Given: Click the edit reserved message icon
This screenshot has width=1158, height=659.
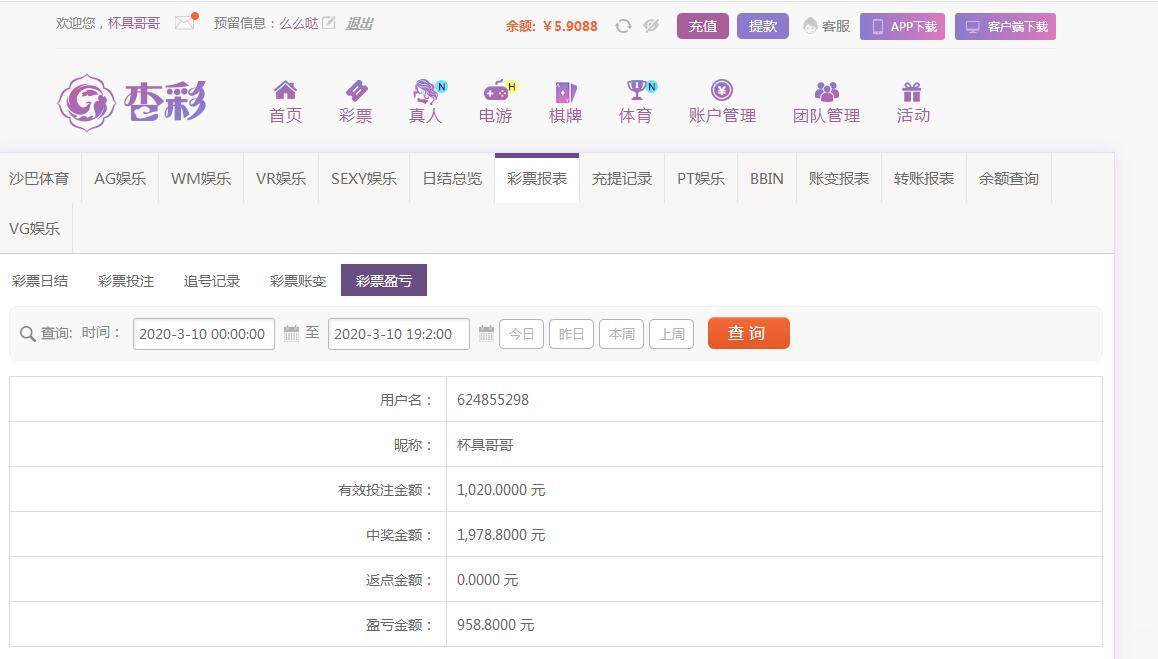Looking at the screenshot, I should (x=329, y=23).
